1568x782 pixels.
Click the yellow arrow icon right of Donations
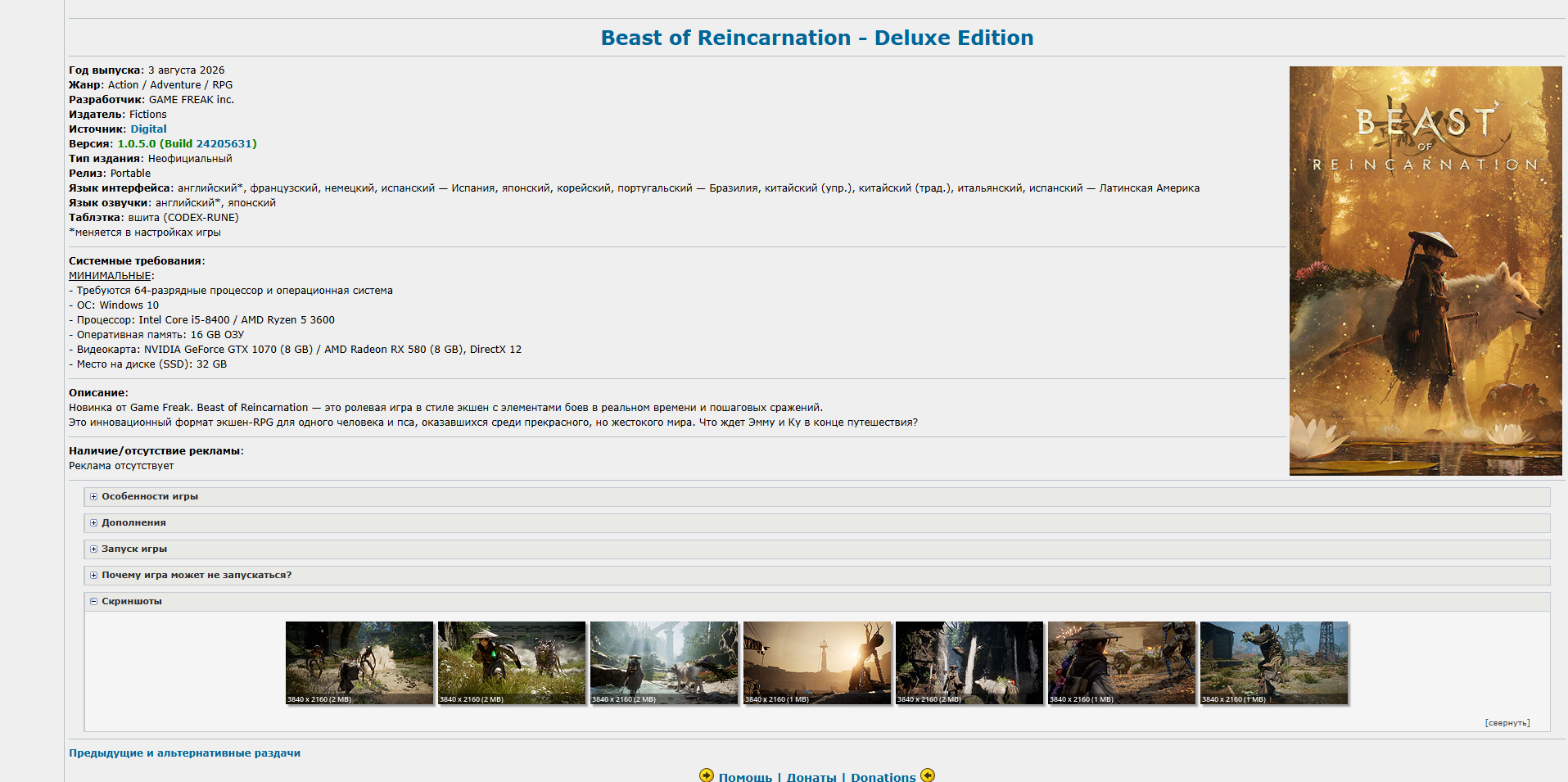tap(928, 775)
